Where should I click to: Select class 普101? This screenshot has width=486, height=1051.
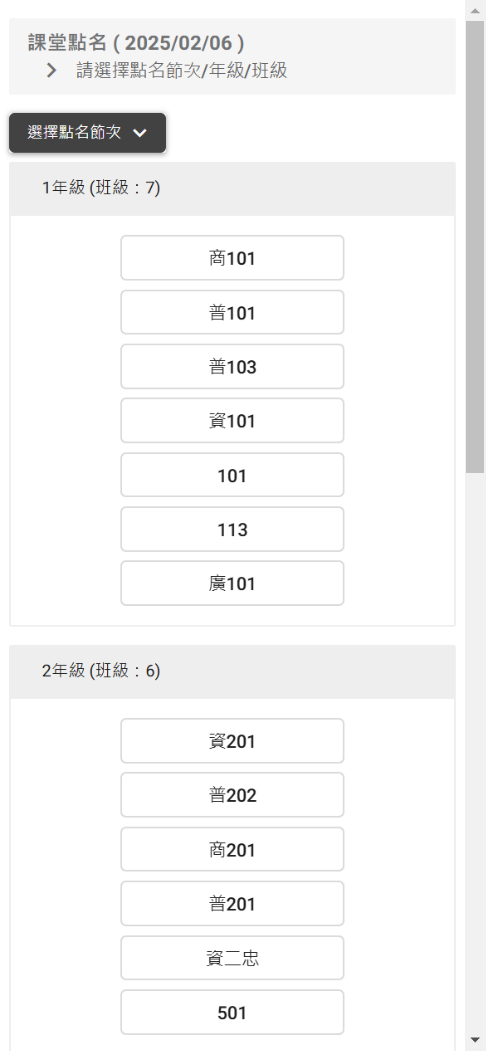232,312
